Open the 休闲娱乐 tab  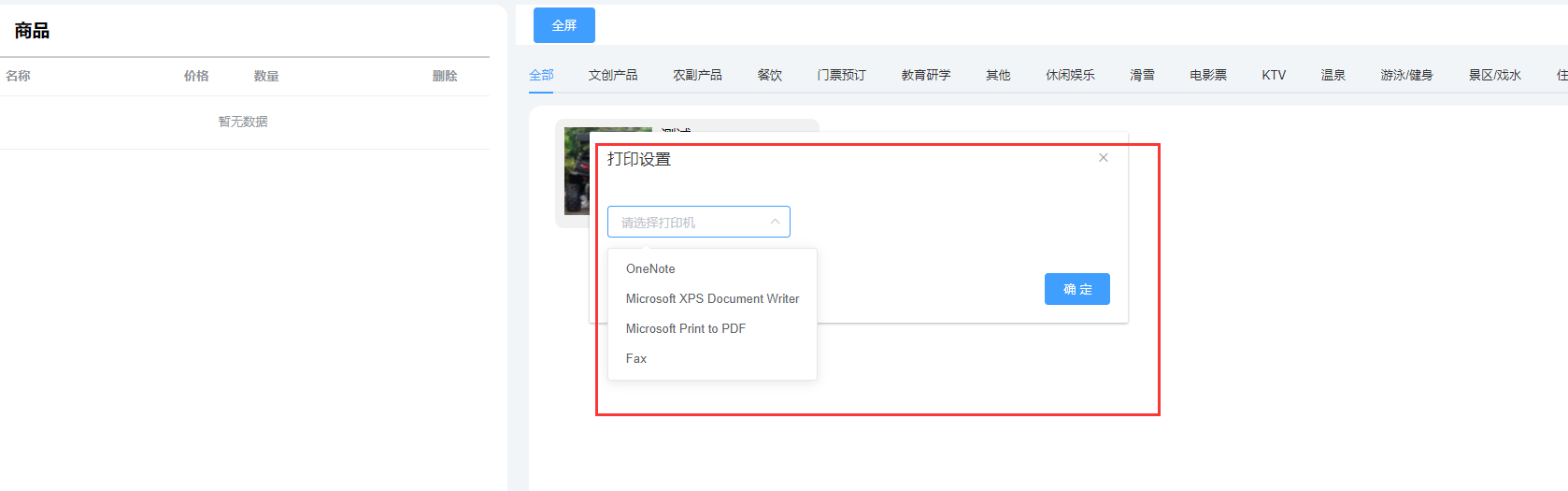tap(1070, 75)
